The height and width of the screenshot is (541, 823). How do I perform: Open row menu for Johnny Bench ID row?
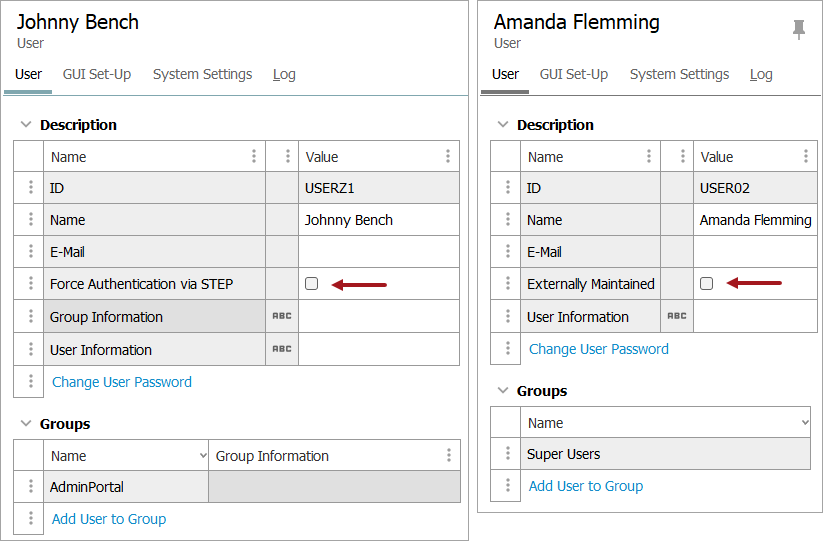click(30, 187)
